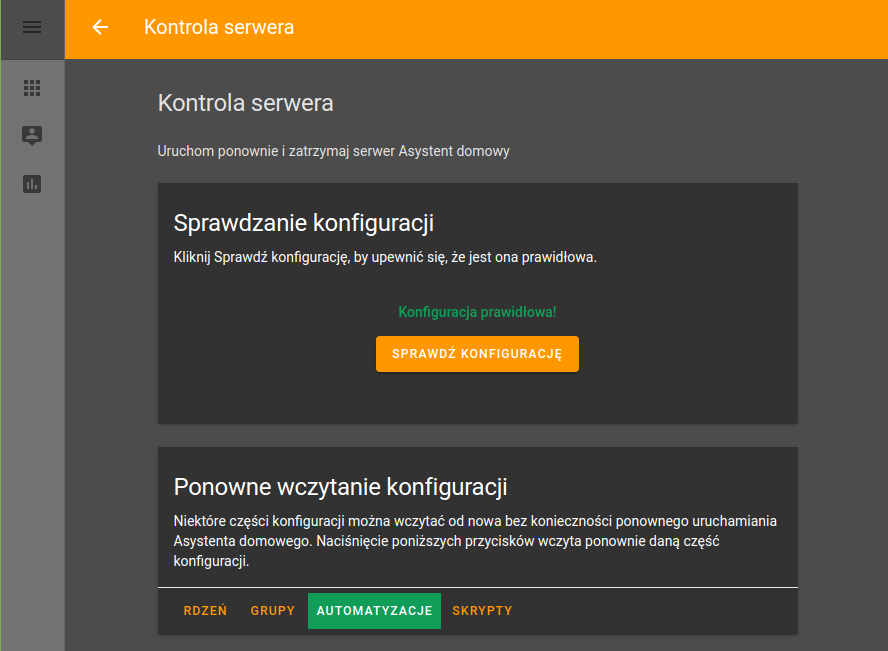Select the account badge icon in the sidebar
The width and height of the screenshot is (888, 651).
pos(32,137)
